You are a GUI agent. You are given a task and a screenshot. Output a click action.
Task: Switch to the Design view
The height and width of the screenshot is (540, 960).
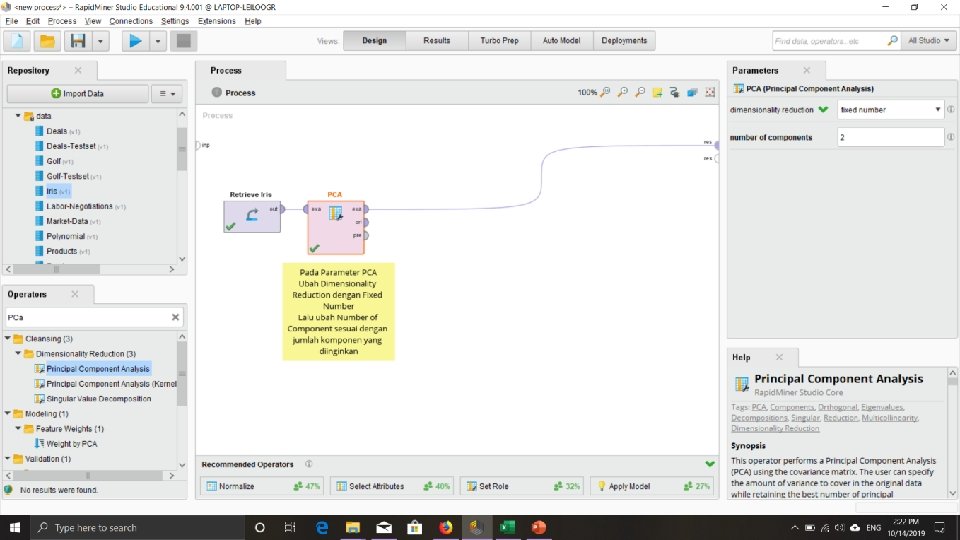click(374, 40)
